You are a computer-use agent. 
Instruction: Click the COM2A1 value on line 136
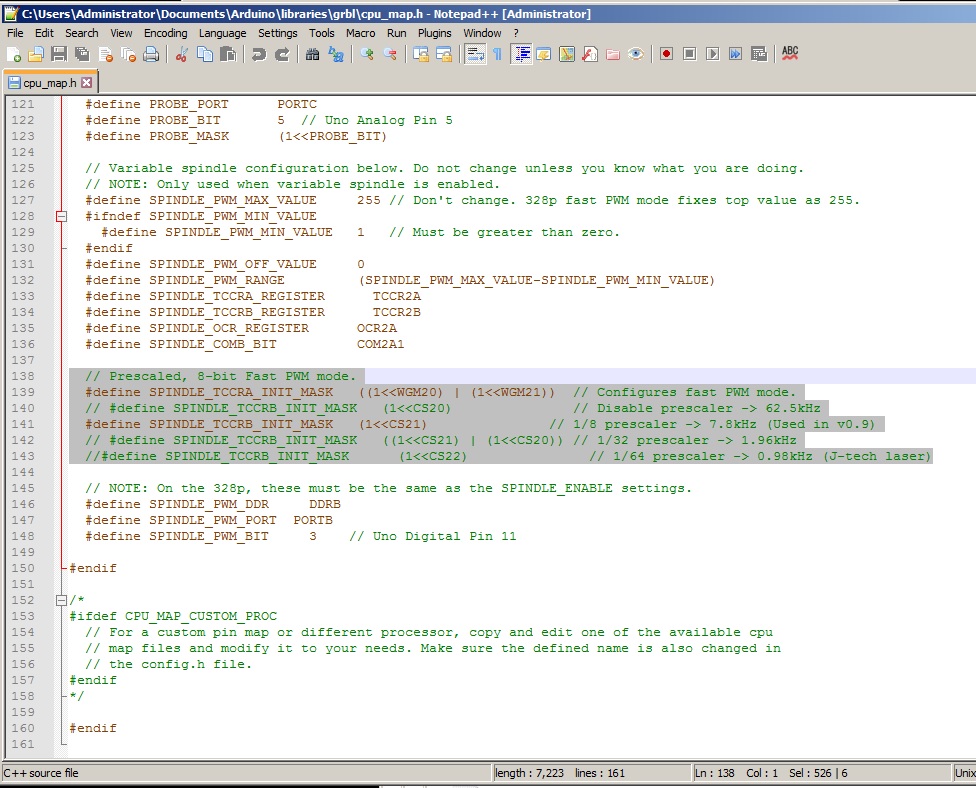tap(380, 344)
